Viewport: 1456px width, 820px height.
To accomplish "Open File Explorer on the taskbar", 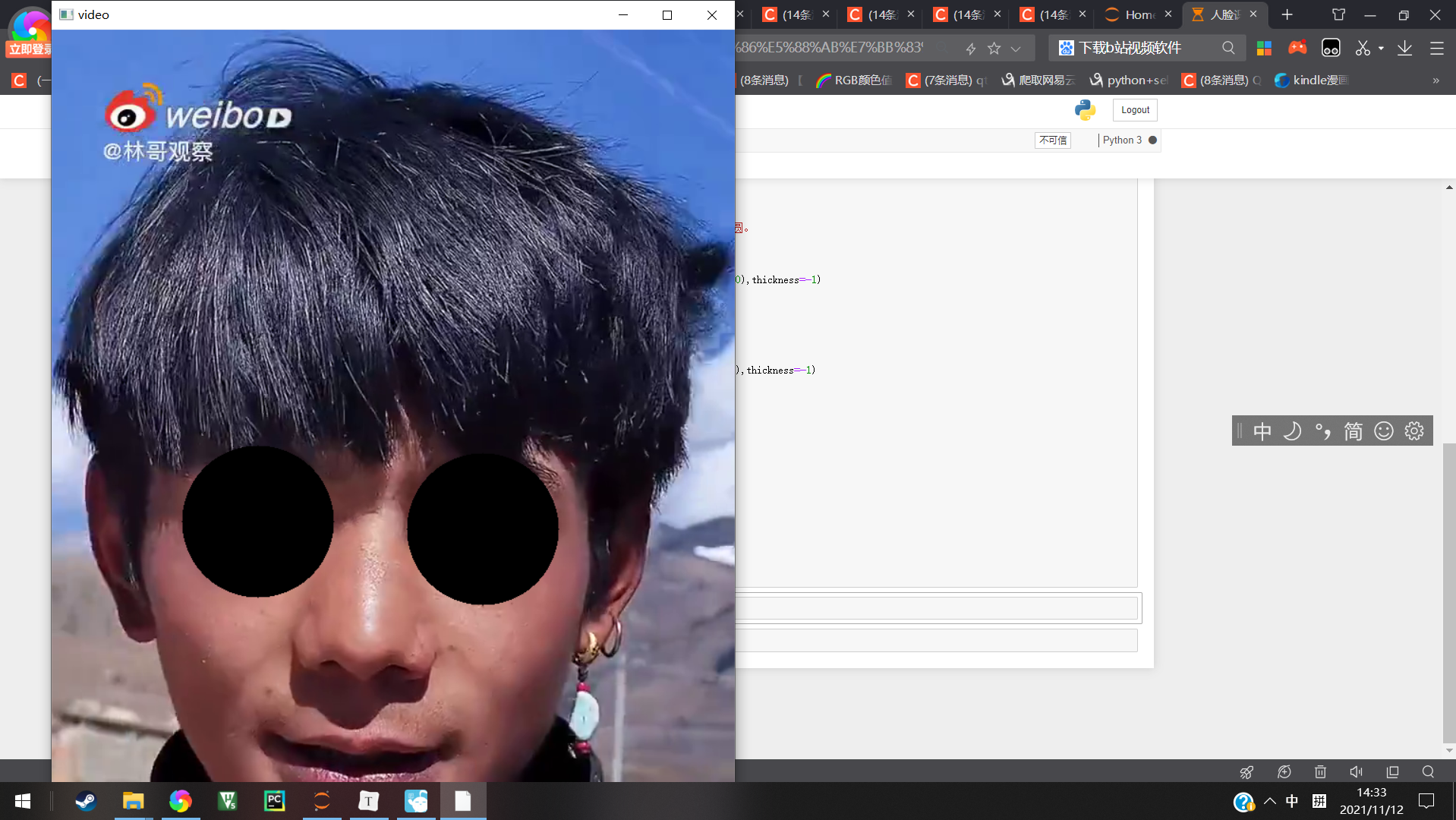I will coord(133,801).
